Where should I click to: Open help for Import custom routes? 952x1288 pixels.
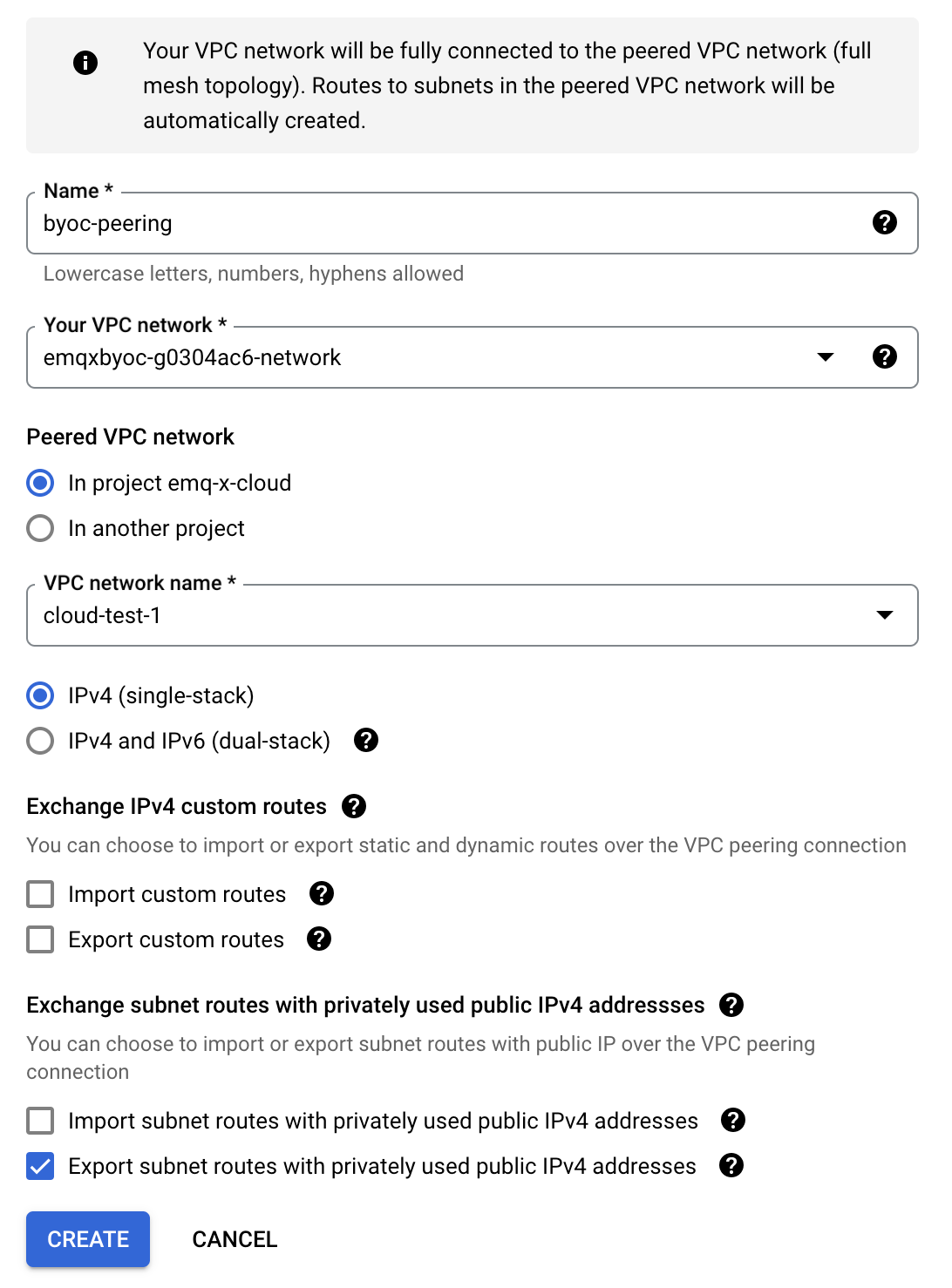point(321,893)
